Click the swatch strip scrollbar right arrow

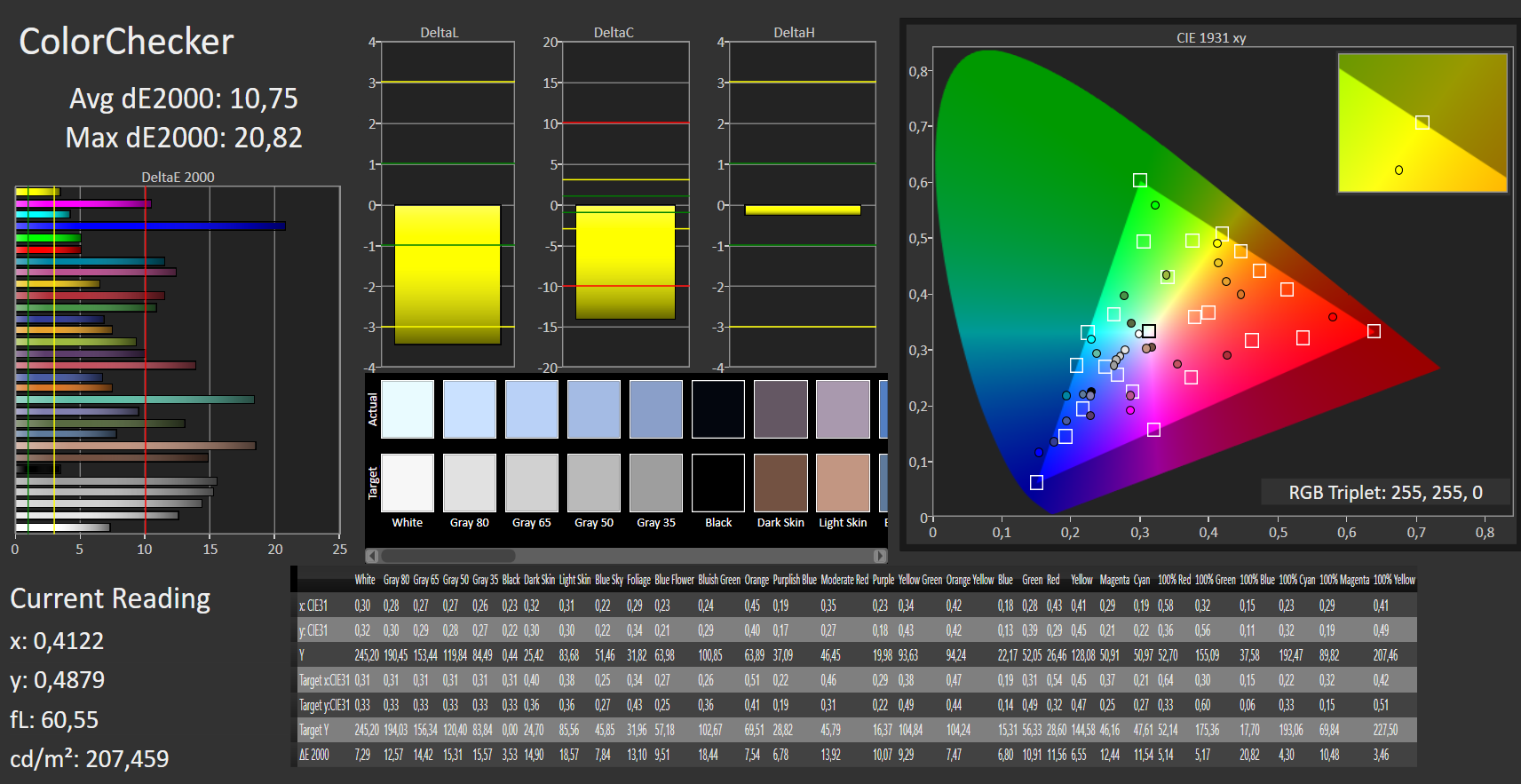(880, 556)
